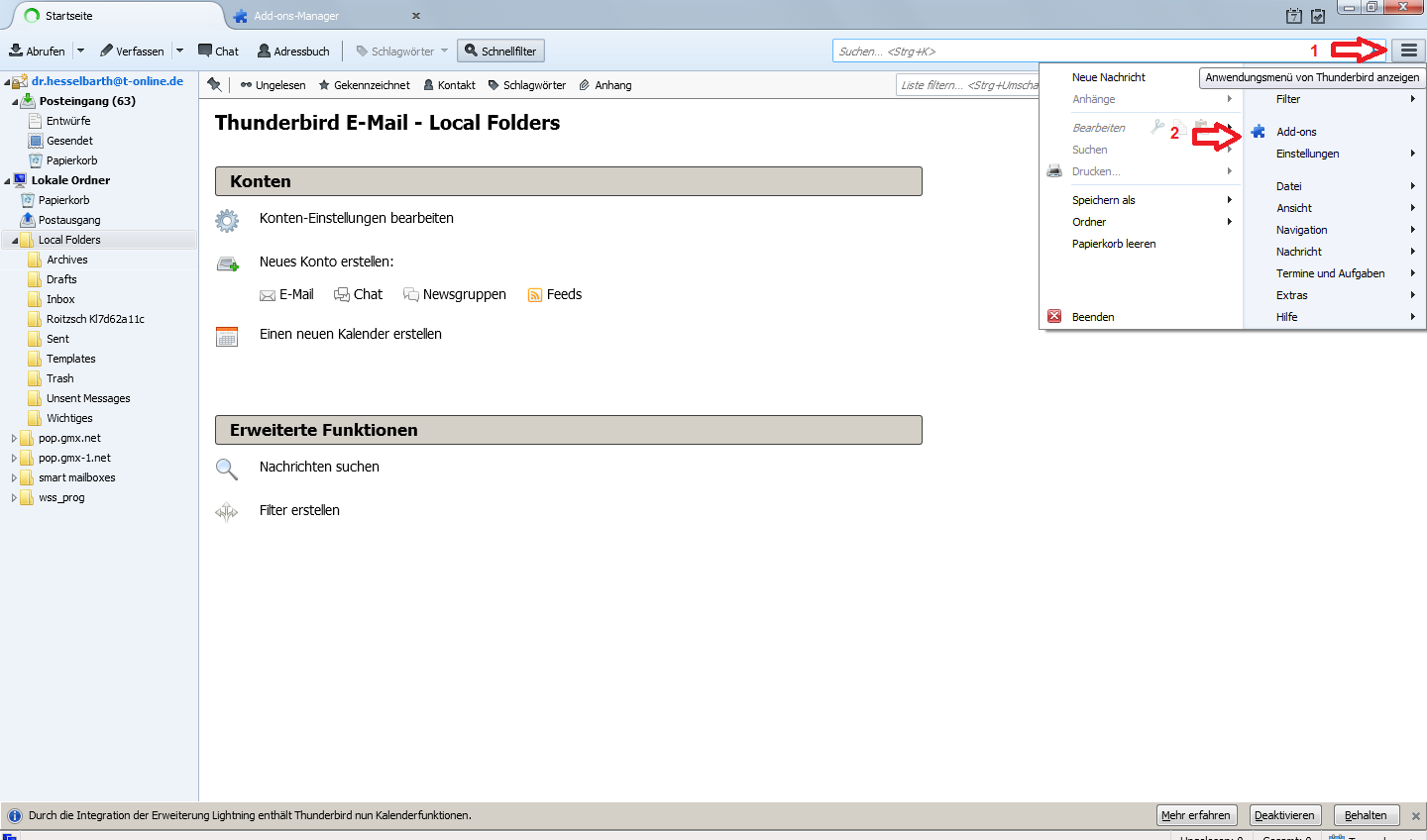Click the Add-ons puzzle piece icon

[x=1258, y=131]
